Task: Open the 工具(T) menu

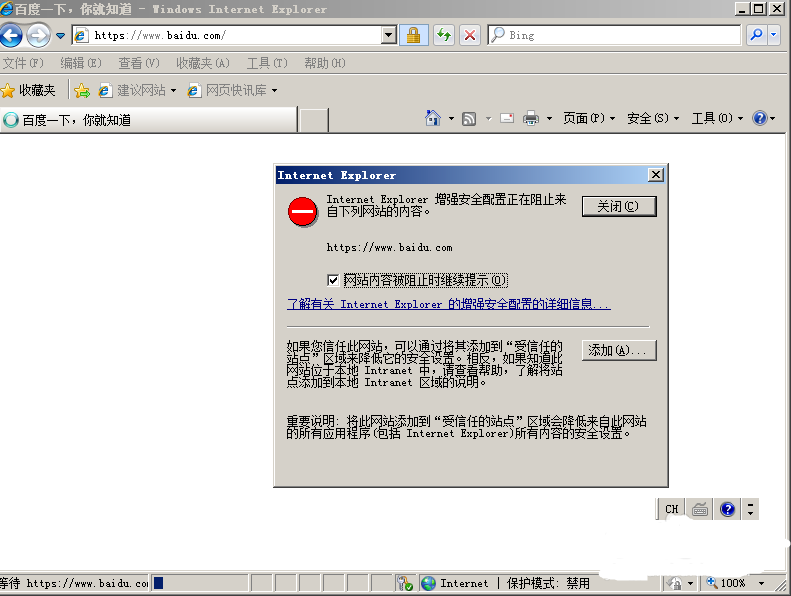Action: [x=267, y=63]
